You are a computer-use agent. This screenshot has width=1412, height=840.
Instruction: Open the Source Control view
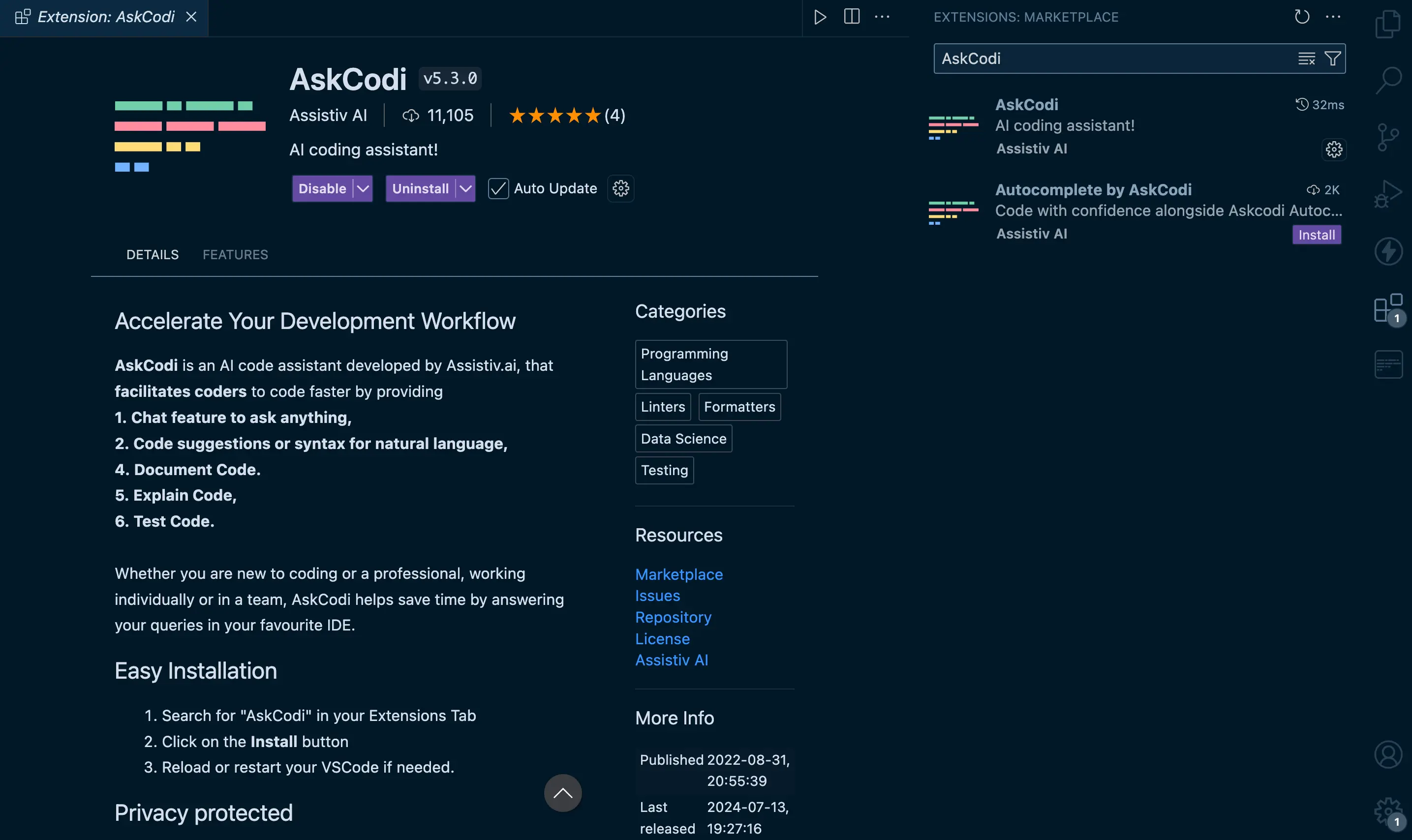pyautogui.click(x=1388, y=137)
